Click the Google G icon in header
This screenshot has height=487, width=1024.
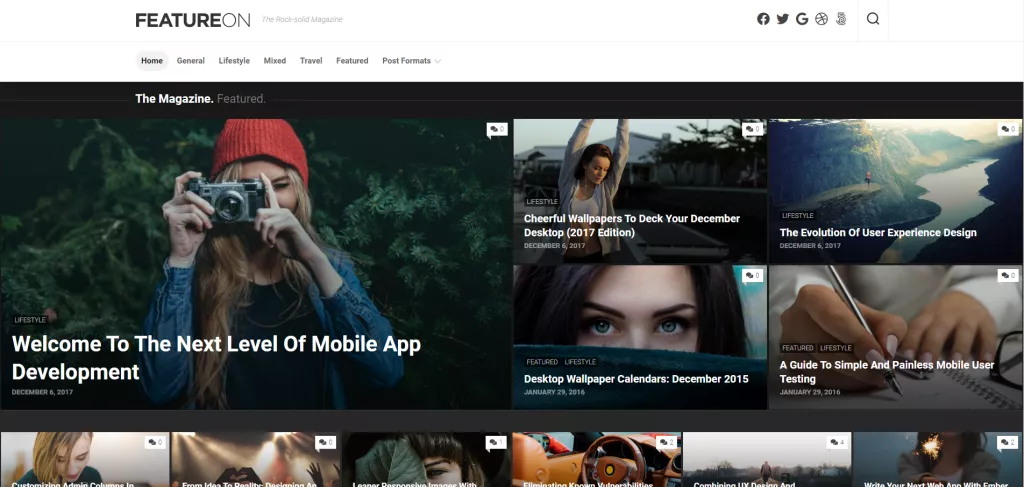[x=802, y=19]
